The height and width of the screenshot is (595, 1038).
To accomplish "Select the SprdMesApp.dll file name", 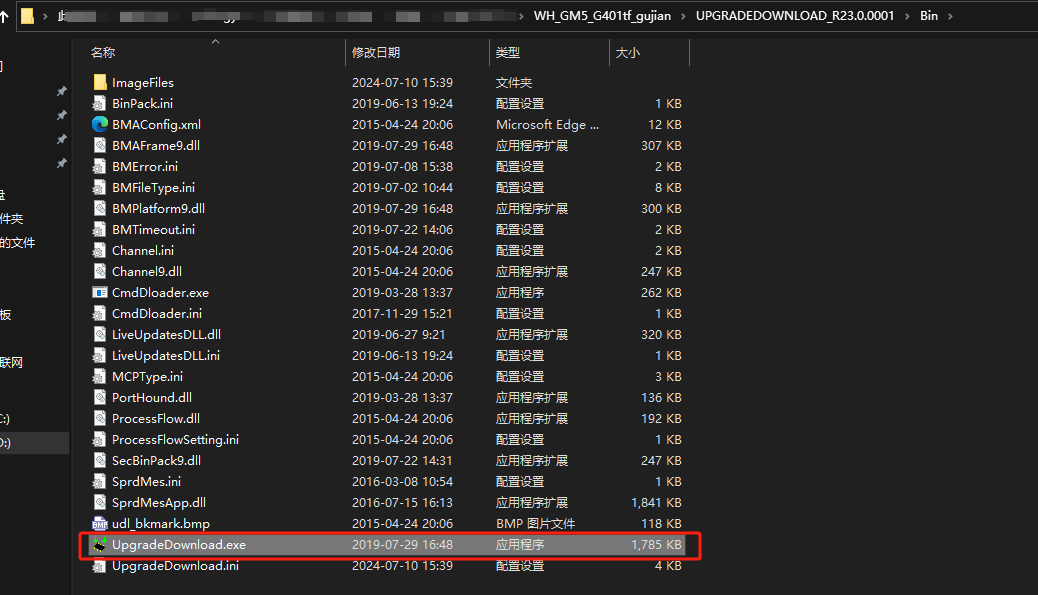I will 159,502.
